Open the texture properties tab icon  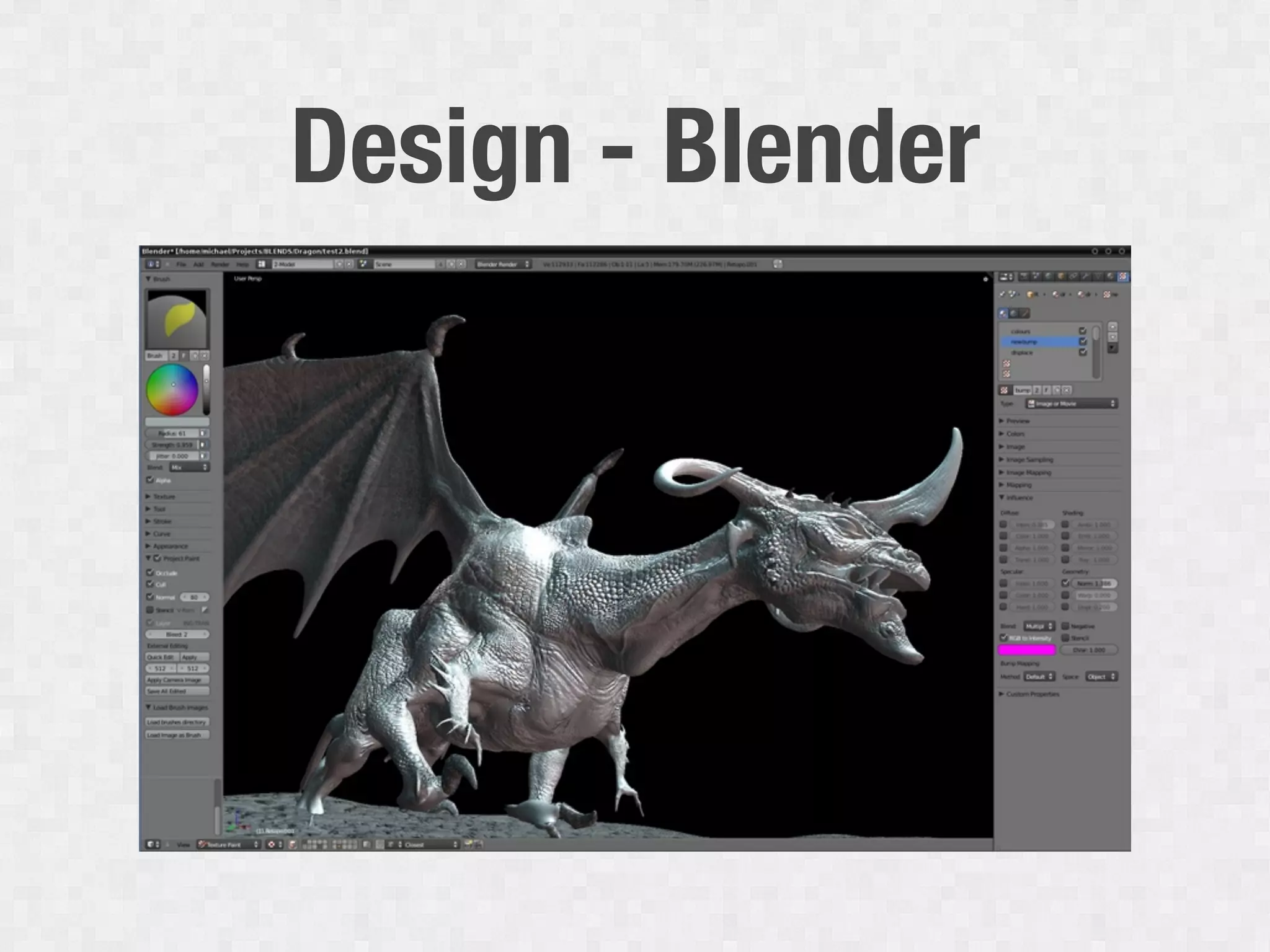tap(1124, 276)
